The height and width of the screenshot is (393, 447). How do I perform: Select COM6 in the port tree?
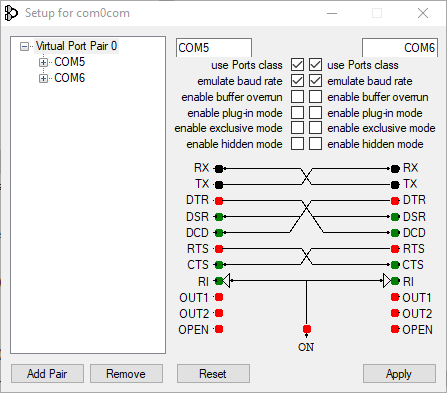click(70, 78)
